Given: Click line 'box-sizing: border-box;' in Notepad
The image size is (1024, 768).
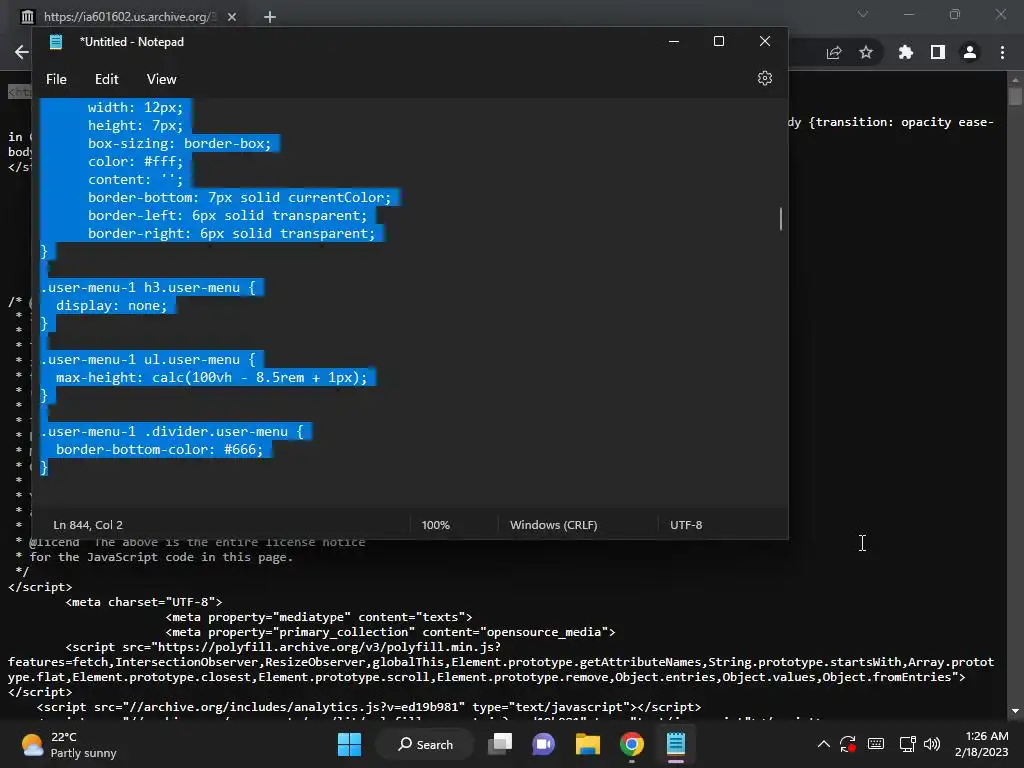Looking at the screenshot, I should point(179,144).
